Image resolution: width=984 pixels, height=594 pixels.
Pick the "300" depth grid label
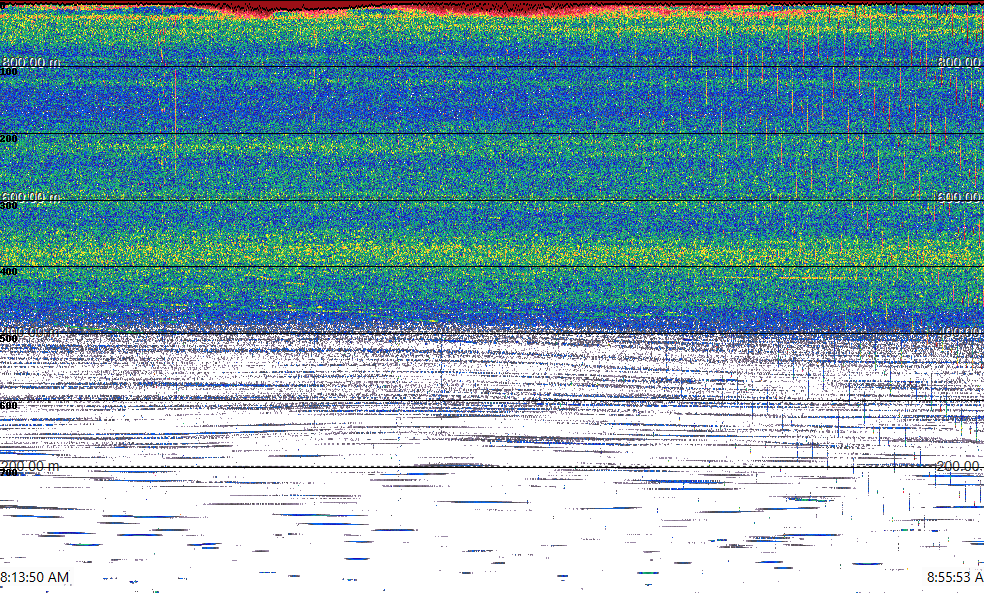coord(9,206)
